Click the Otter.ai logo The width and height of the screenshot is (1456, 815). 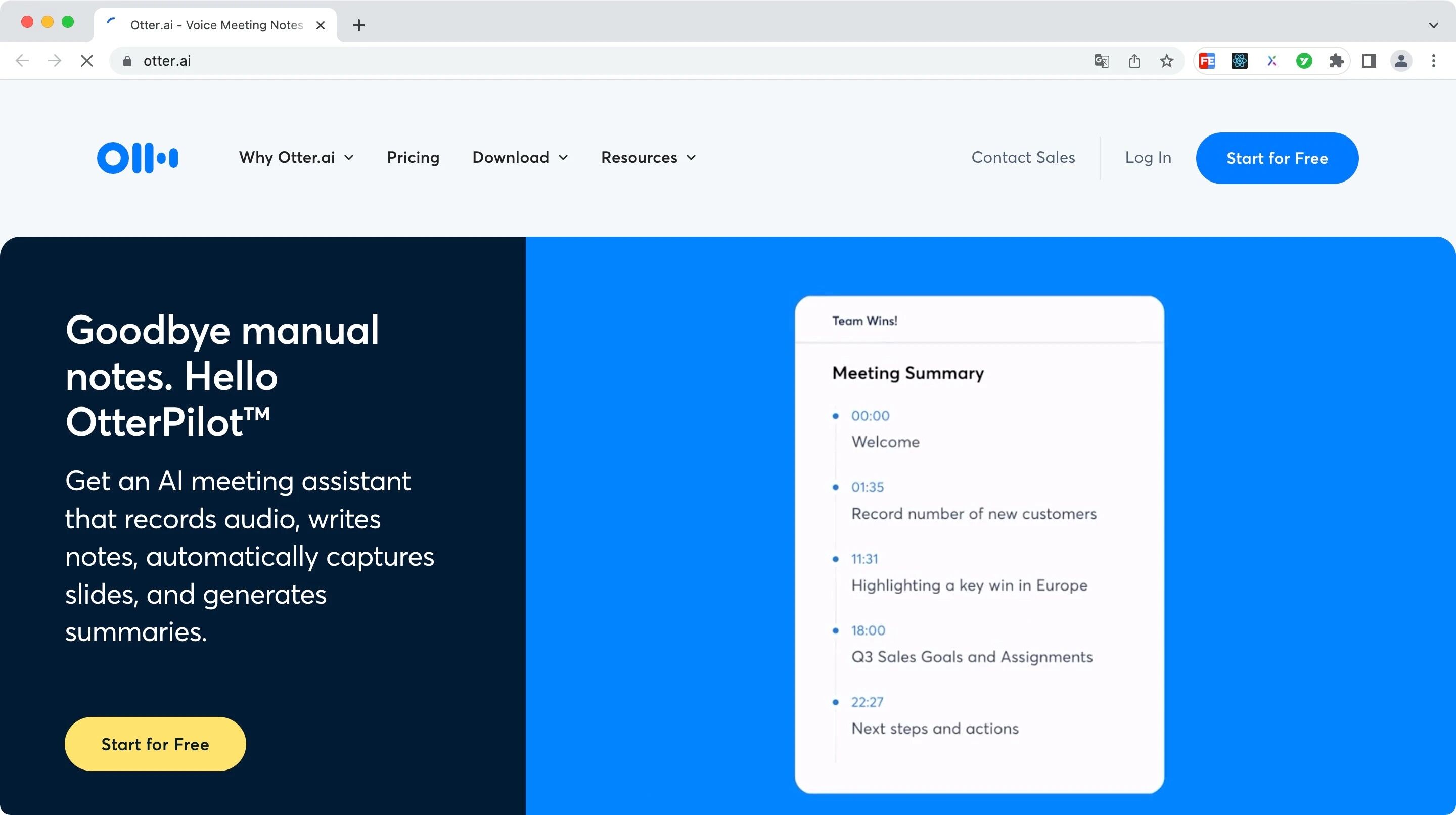(x=138, y=158)
